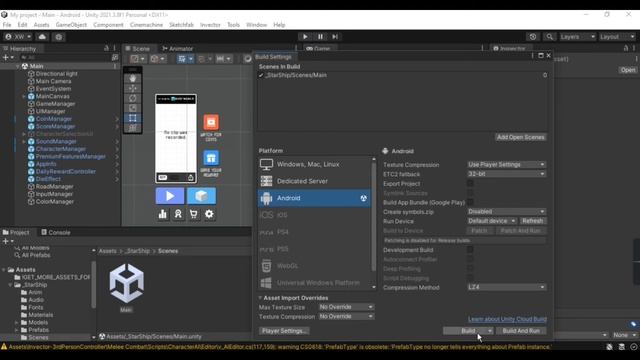Image resolution: width=640 pixels, height=360 pixels.
Task: Open Asset Import Overrides Texture Compression dropdown
Action: click(346, 316)
